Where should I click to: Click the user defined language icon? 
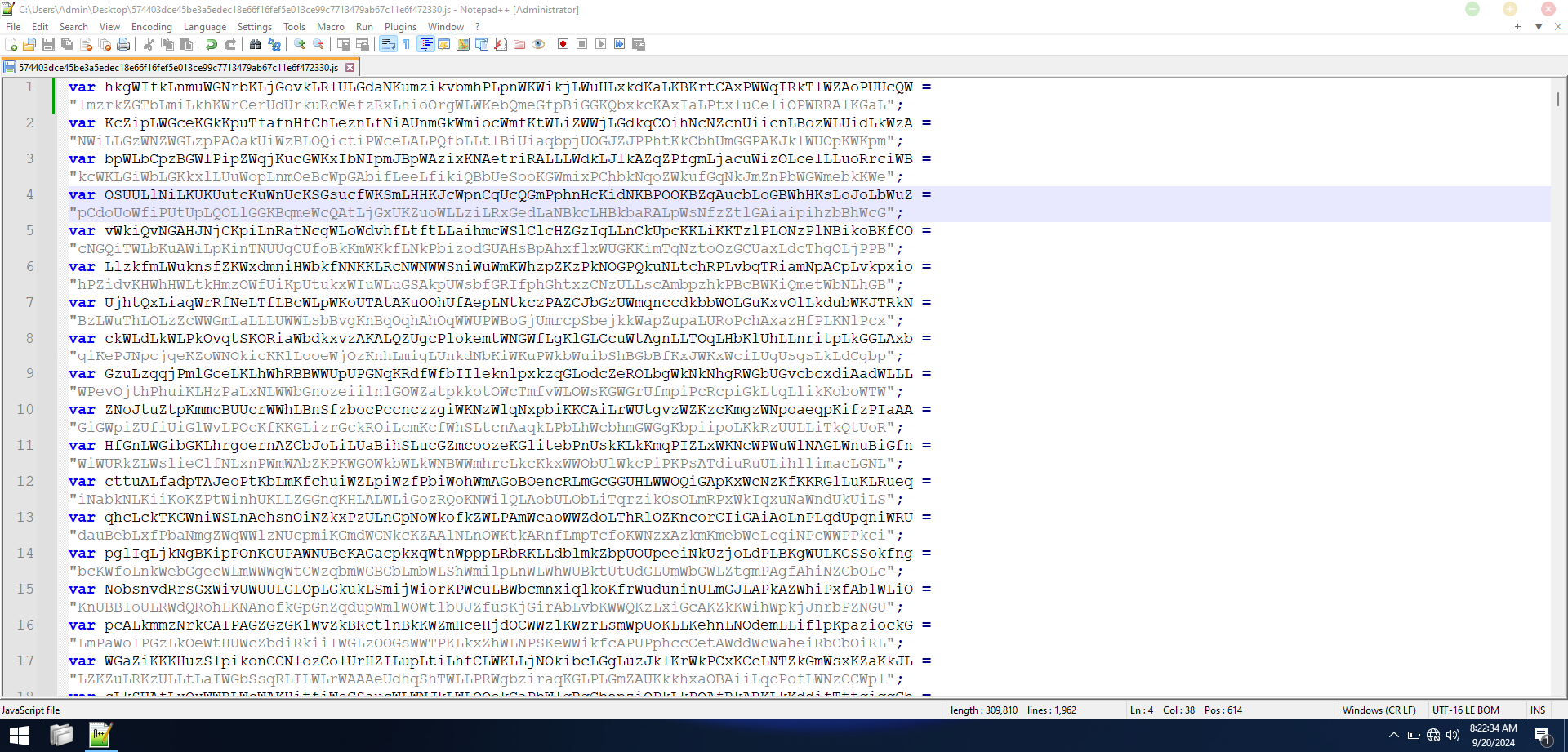point(444,44)
